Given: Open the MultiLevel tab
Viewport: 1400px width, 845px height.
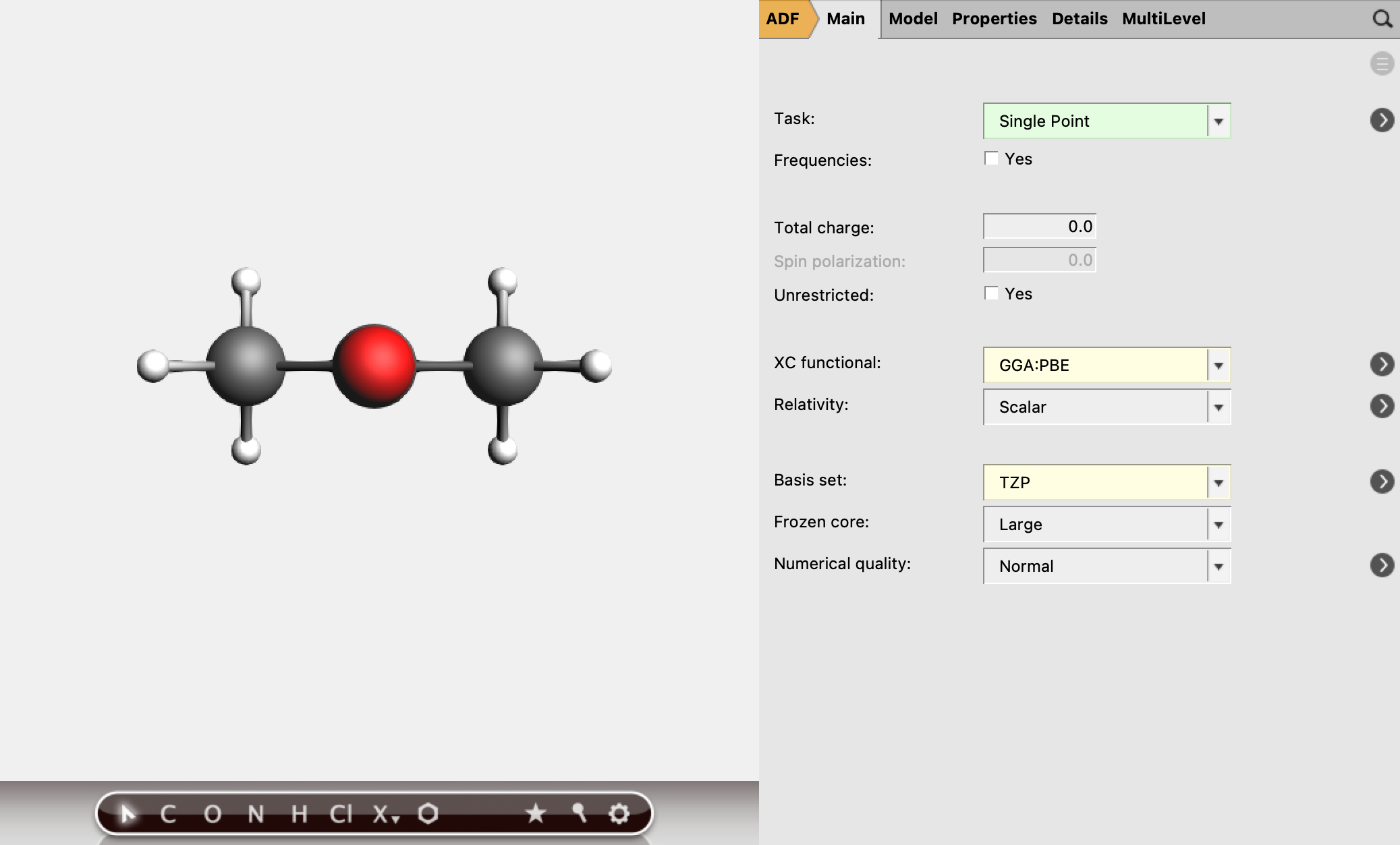Looking at the screenshot, I should point(1163,19).
